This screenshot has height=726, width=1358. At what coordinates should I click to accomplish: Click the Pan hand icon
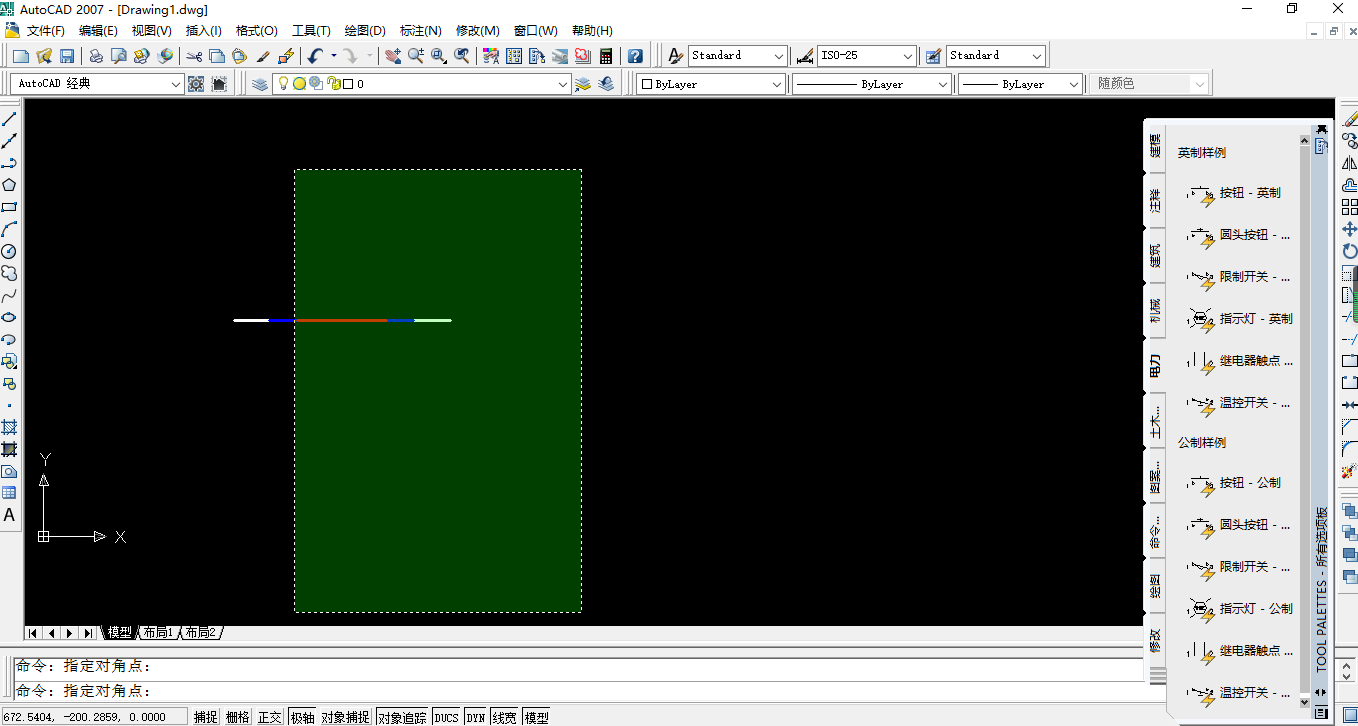(x=393, y=56)
